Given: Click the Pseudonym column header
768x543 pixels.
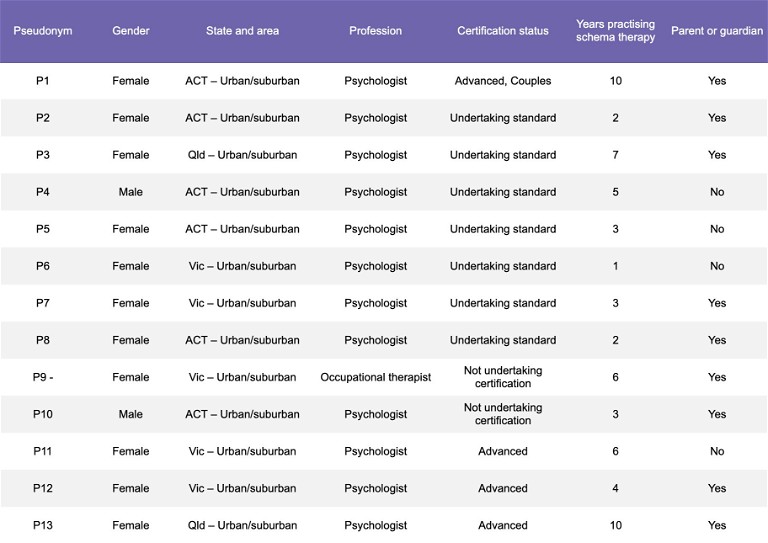Looking at the screenshot, I should point(43,31).
